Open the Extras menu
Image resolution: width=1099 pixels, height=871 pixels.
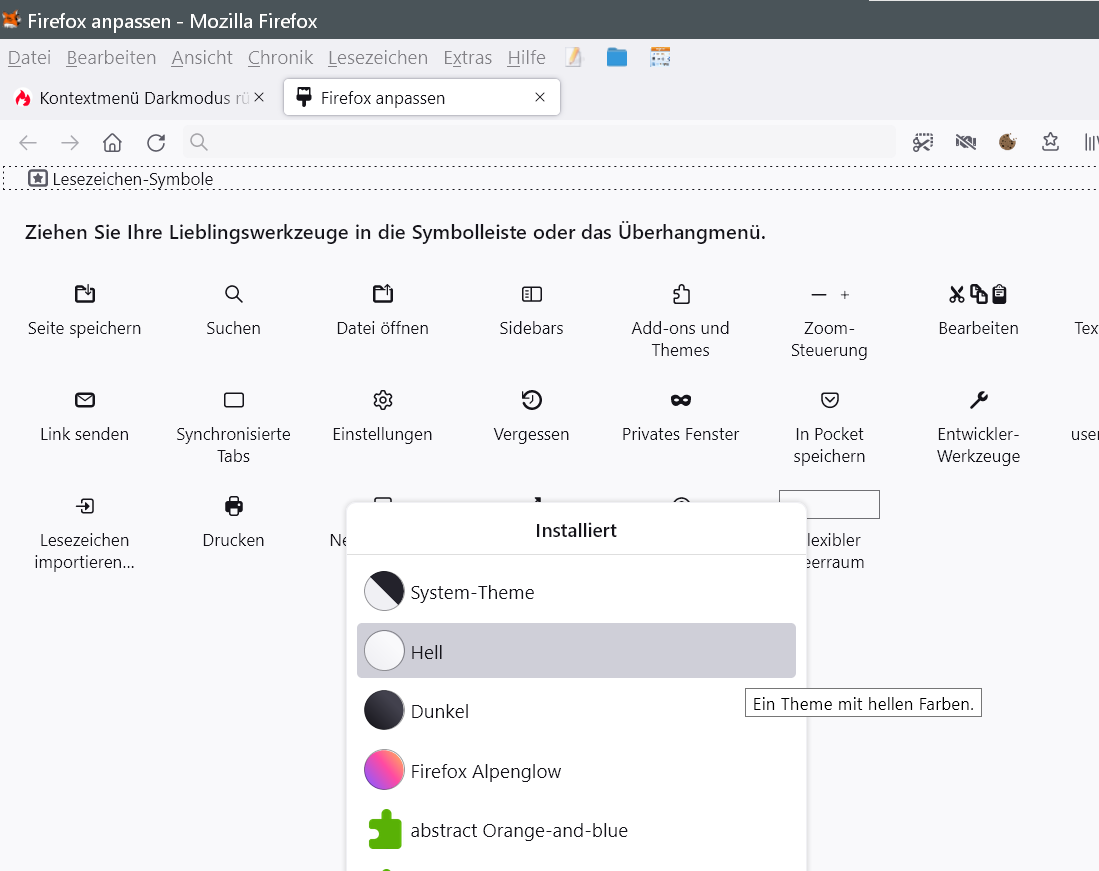coord(467,58)
